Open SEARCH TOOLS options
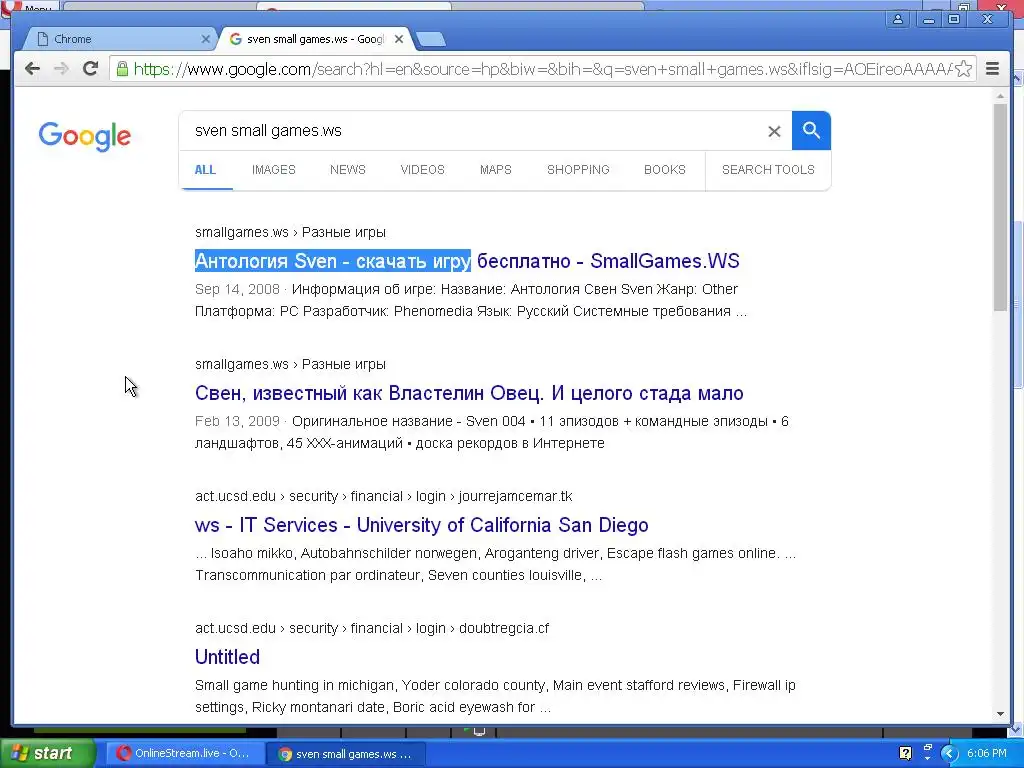1024x768 pixels. point(768,170)
